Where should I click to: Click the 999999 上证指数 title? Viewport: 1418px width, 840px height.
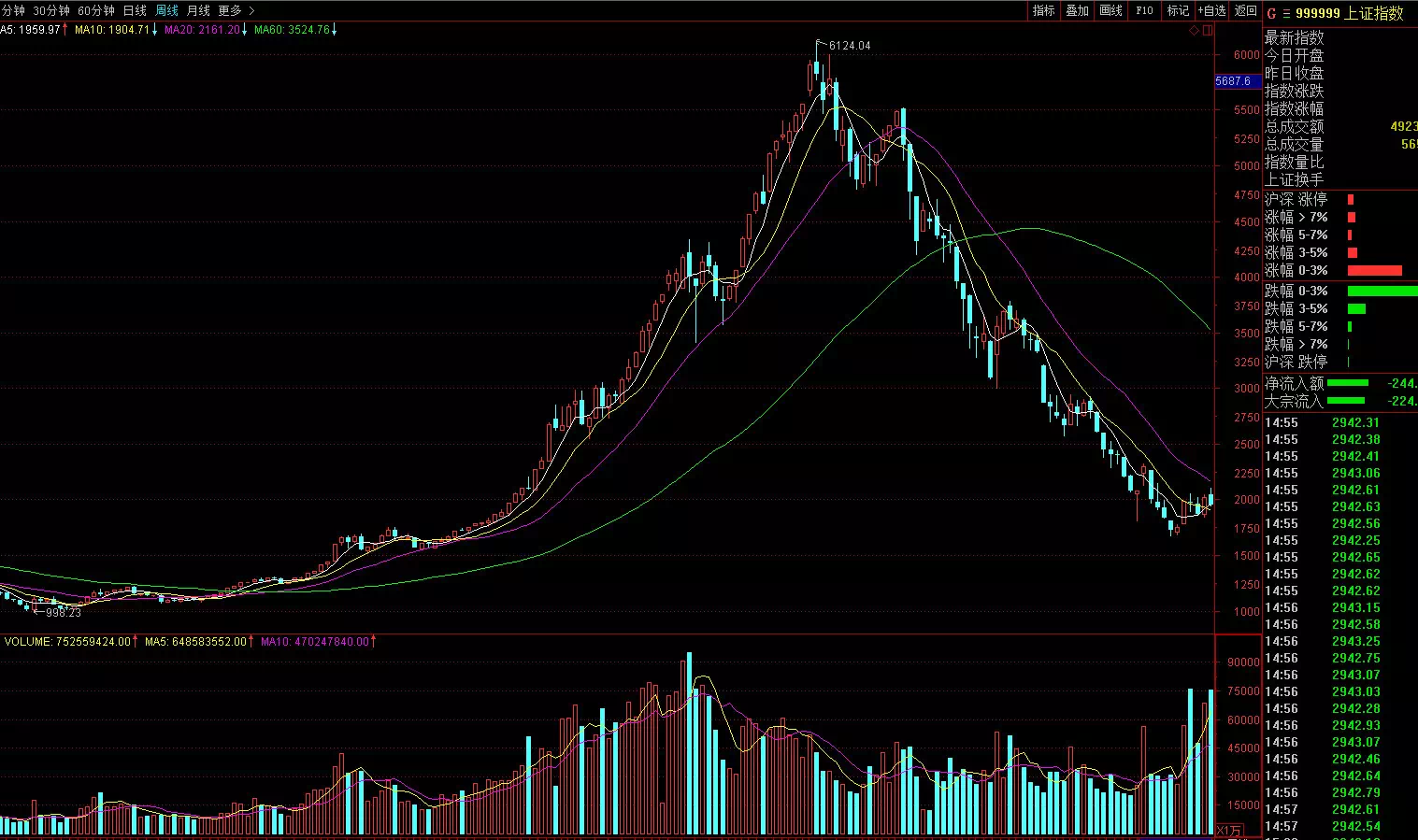pos(1350,13)
